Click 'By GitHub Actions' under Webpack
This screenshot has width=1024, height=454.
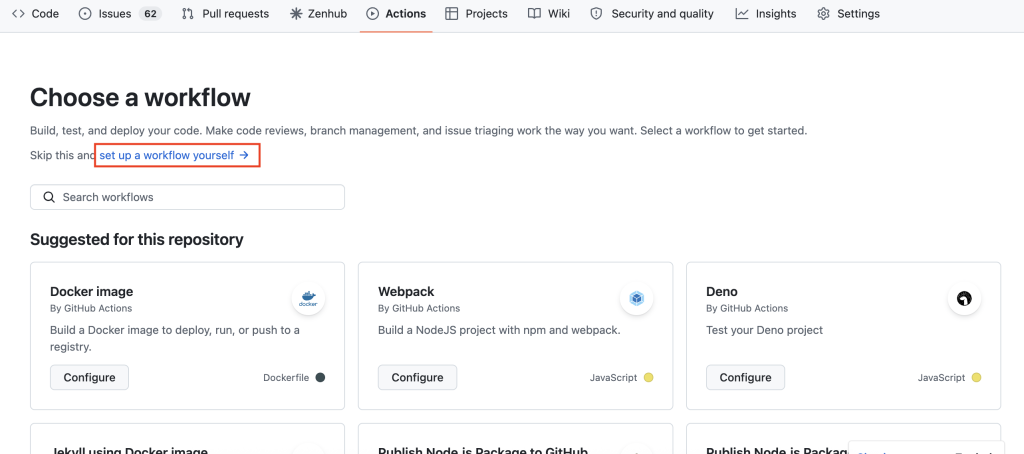coord(419,308)
